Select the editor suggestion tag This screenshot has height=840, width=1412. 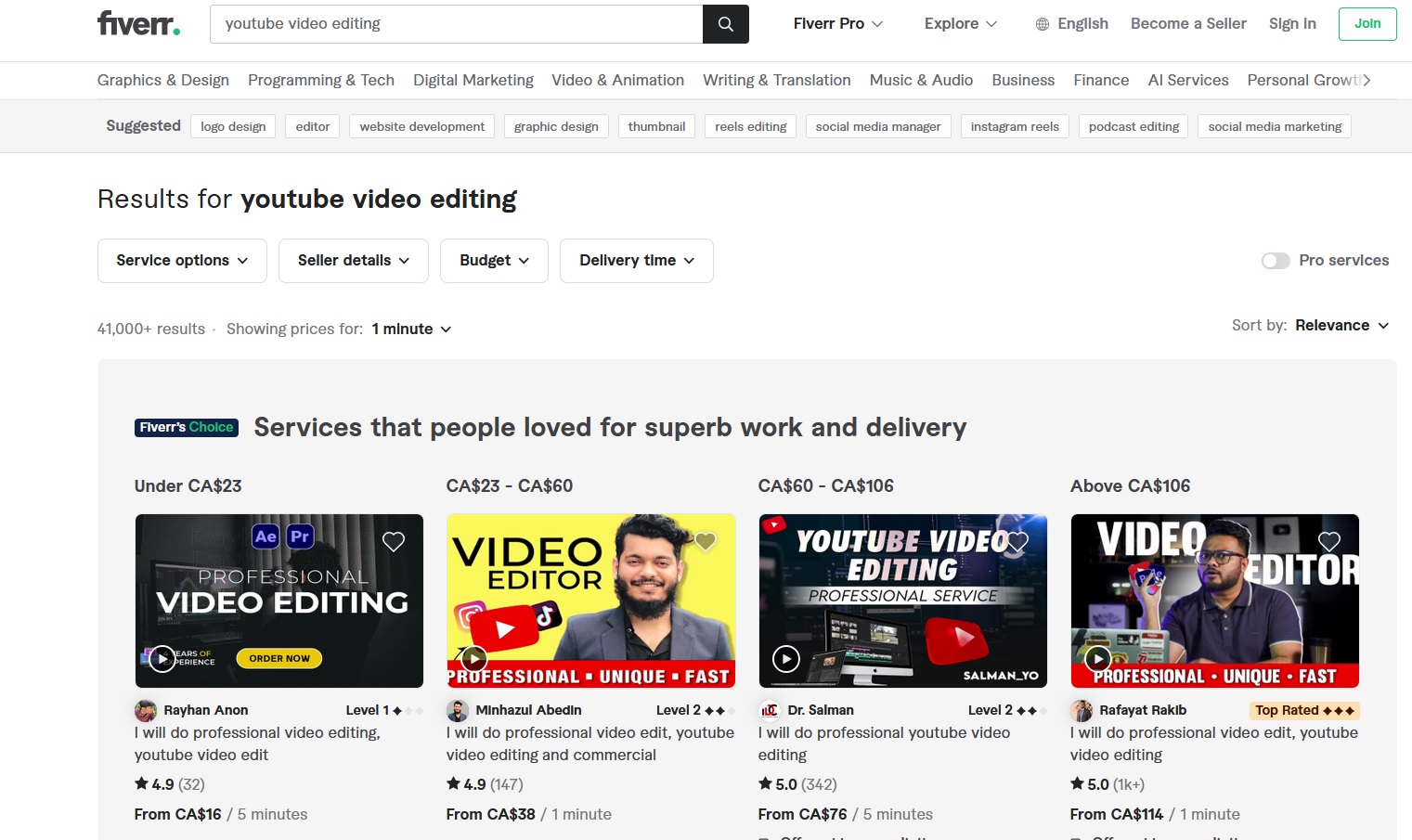[313, 126]
